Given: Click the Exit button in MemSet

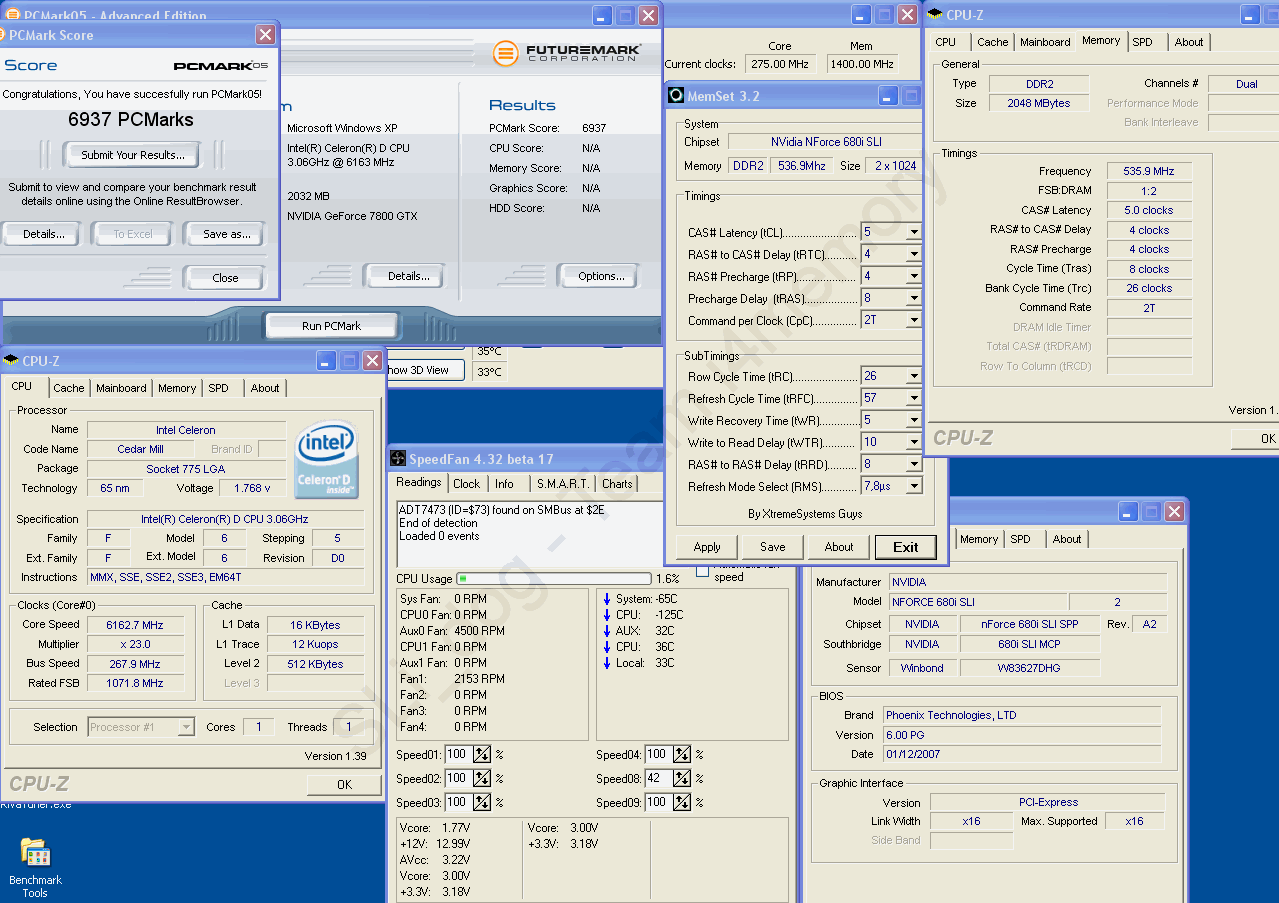Looking at the screenshot, I should coord(906,547).
